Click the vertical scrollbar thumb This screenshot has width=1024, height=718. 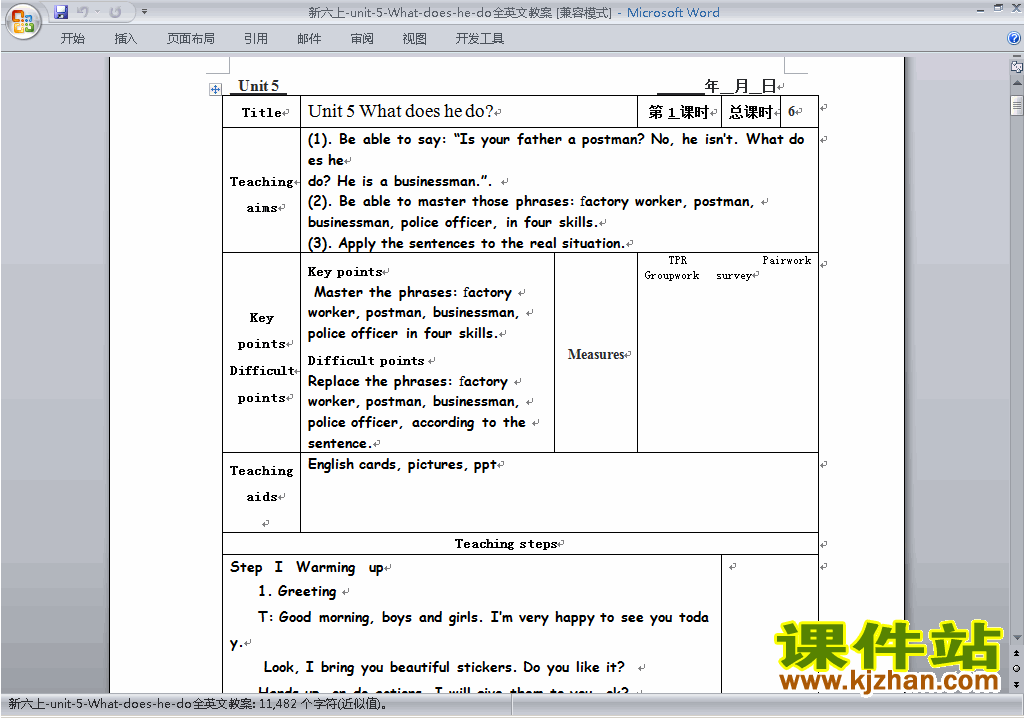click(1016, 105)
